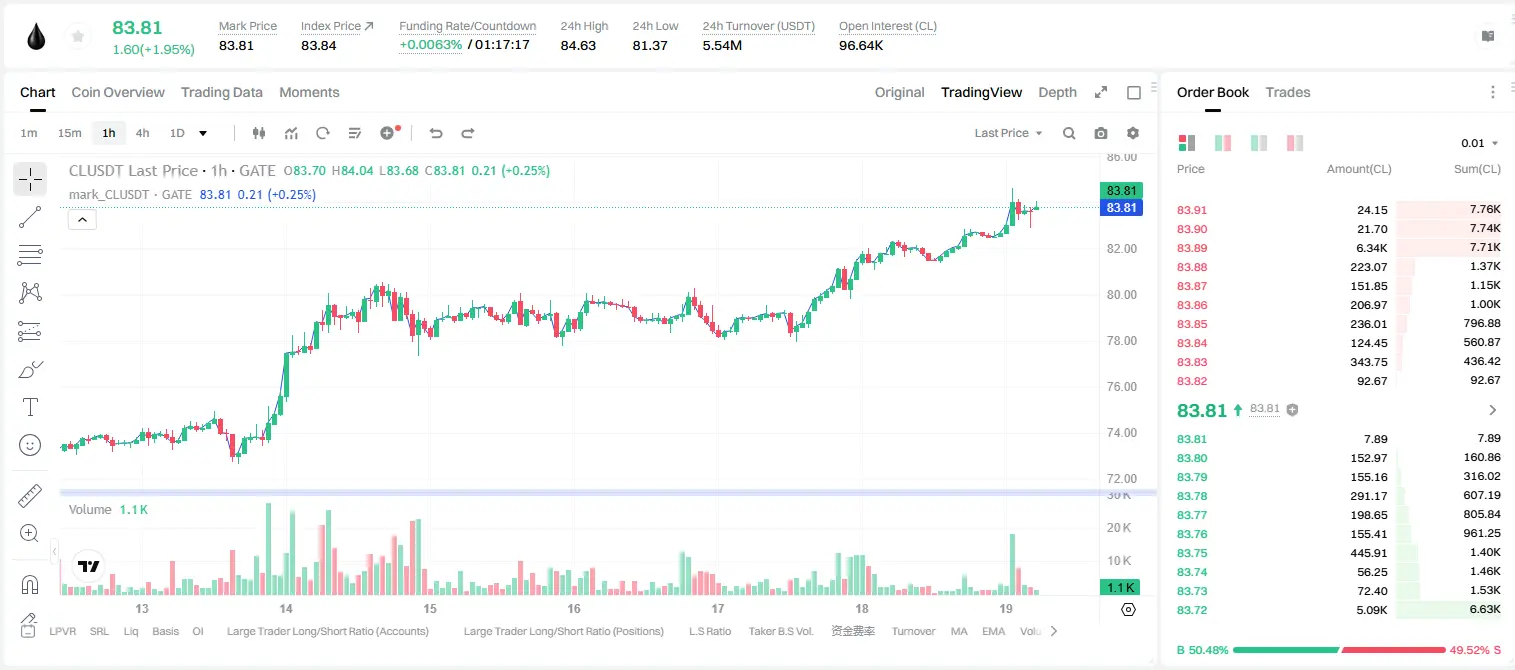
Task: Collapse the chart legend with arrow
Action: (82, 220)
